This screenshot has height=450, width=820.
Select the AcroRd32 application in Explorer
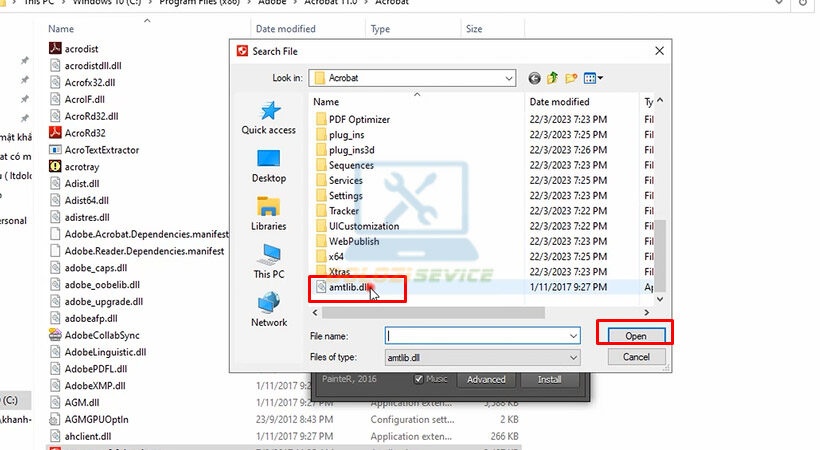(x=77, y=133)
